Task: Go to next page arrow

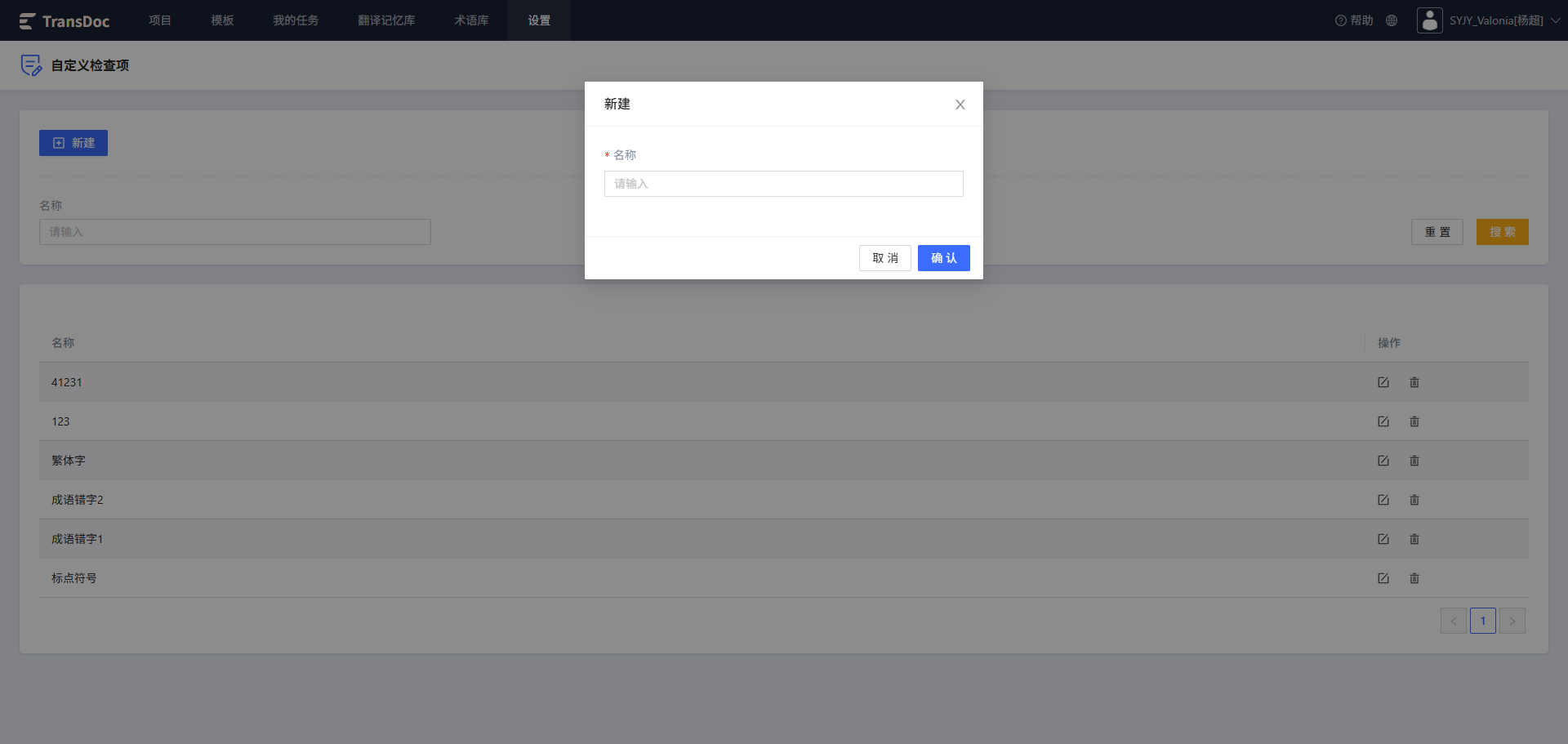Action: pyautogui.click(x=1512, y=621)
